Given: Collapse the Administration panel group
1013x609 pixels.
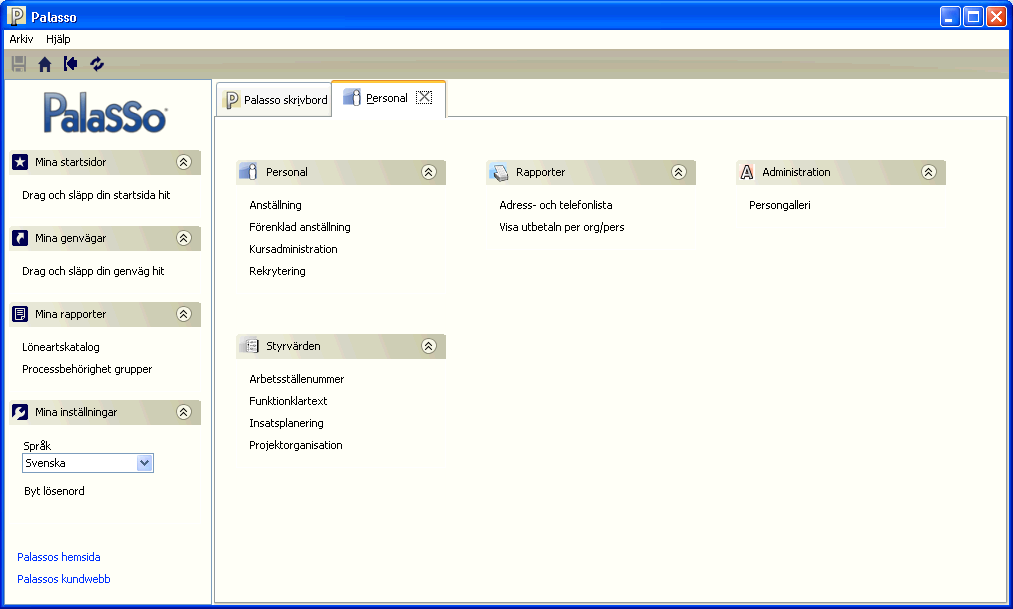Looking at the screenshot, I should [928, 172].
